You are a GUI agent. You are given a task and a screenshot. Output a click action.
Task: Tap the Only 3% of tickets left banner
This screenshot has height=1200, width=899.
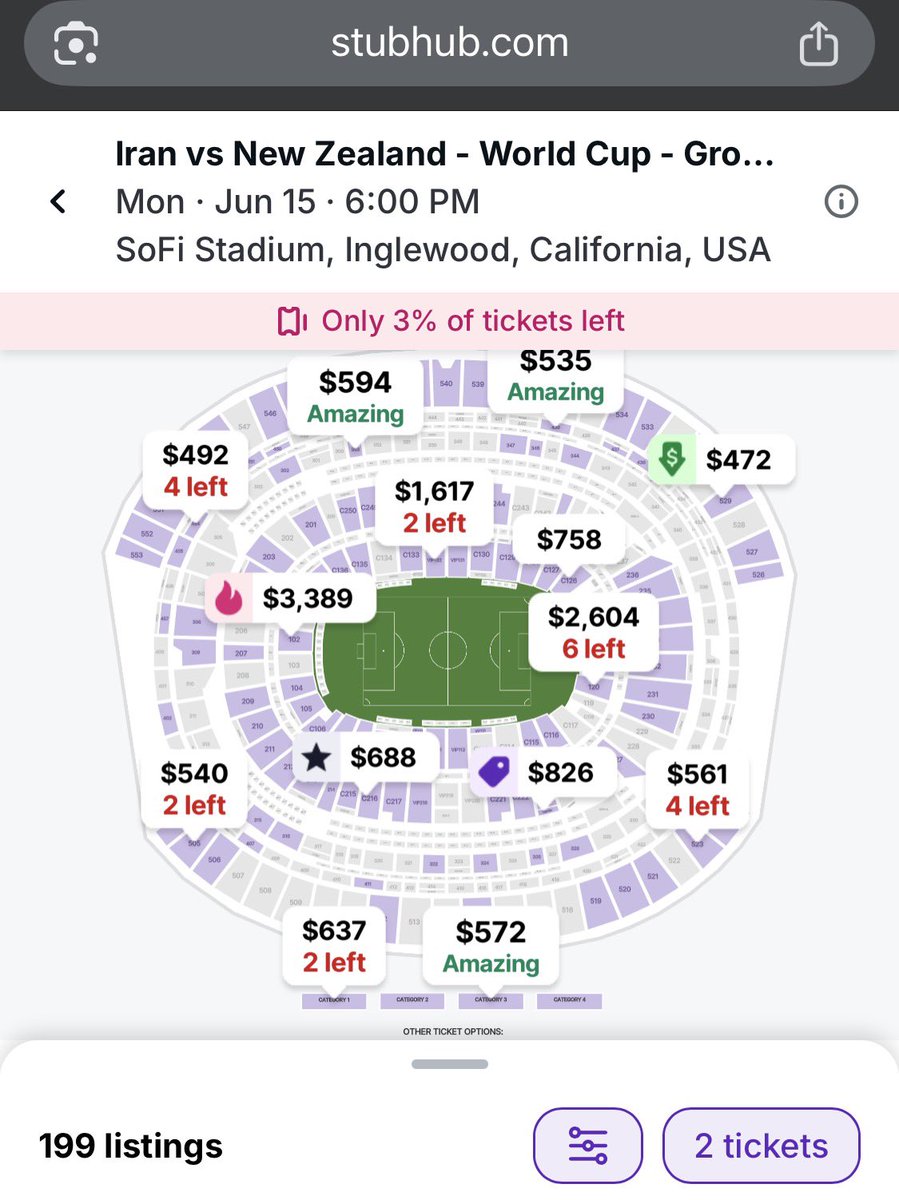[x=449, y=321]
